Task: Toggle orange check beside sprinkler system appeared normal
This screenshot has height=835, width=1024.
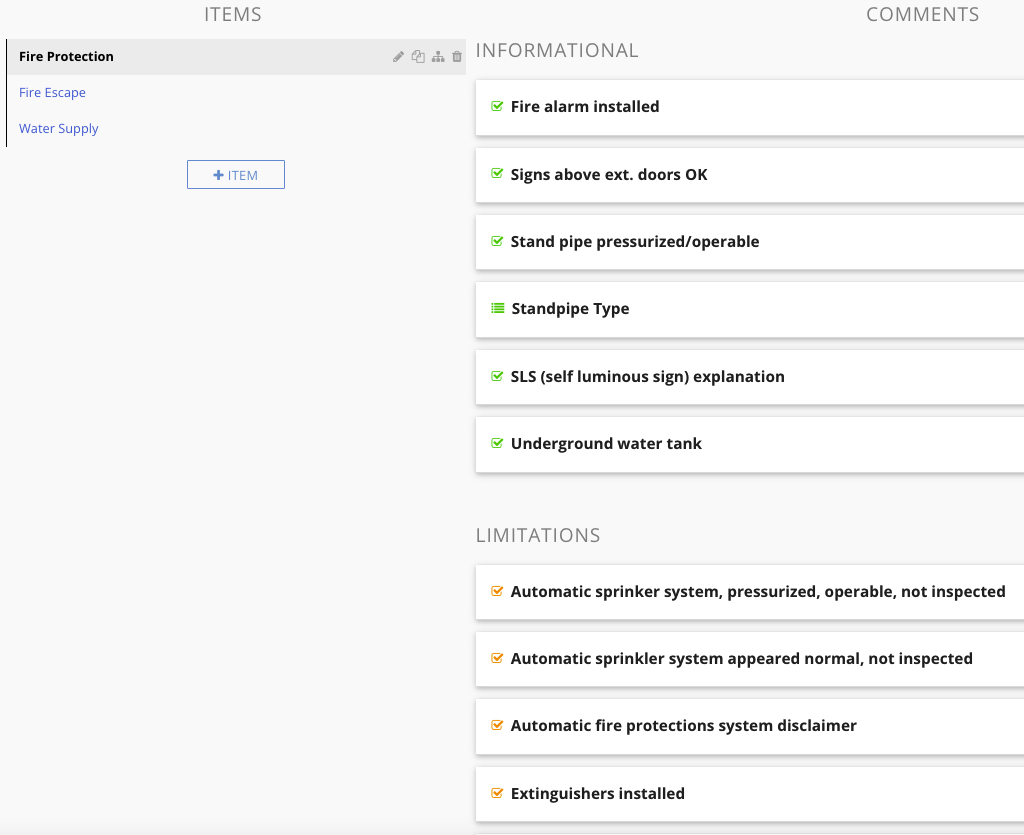Action: (497, 658)
